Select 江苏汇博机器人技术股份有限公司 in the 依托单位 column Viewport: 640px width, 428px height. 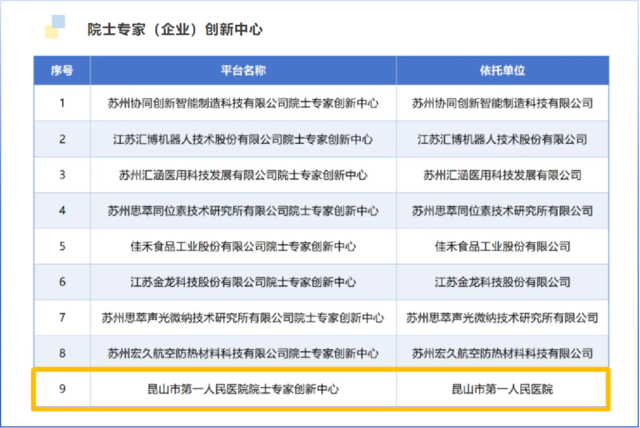pos(502,139)
